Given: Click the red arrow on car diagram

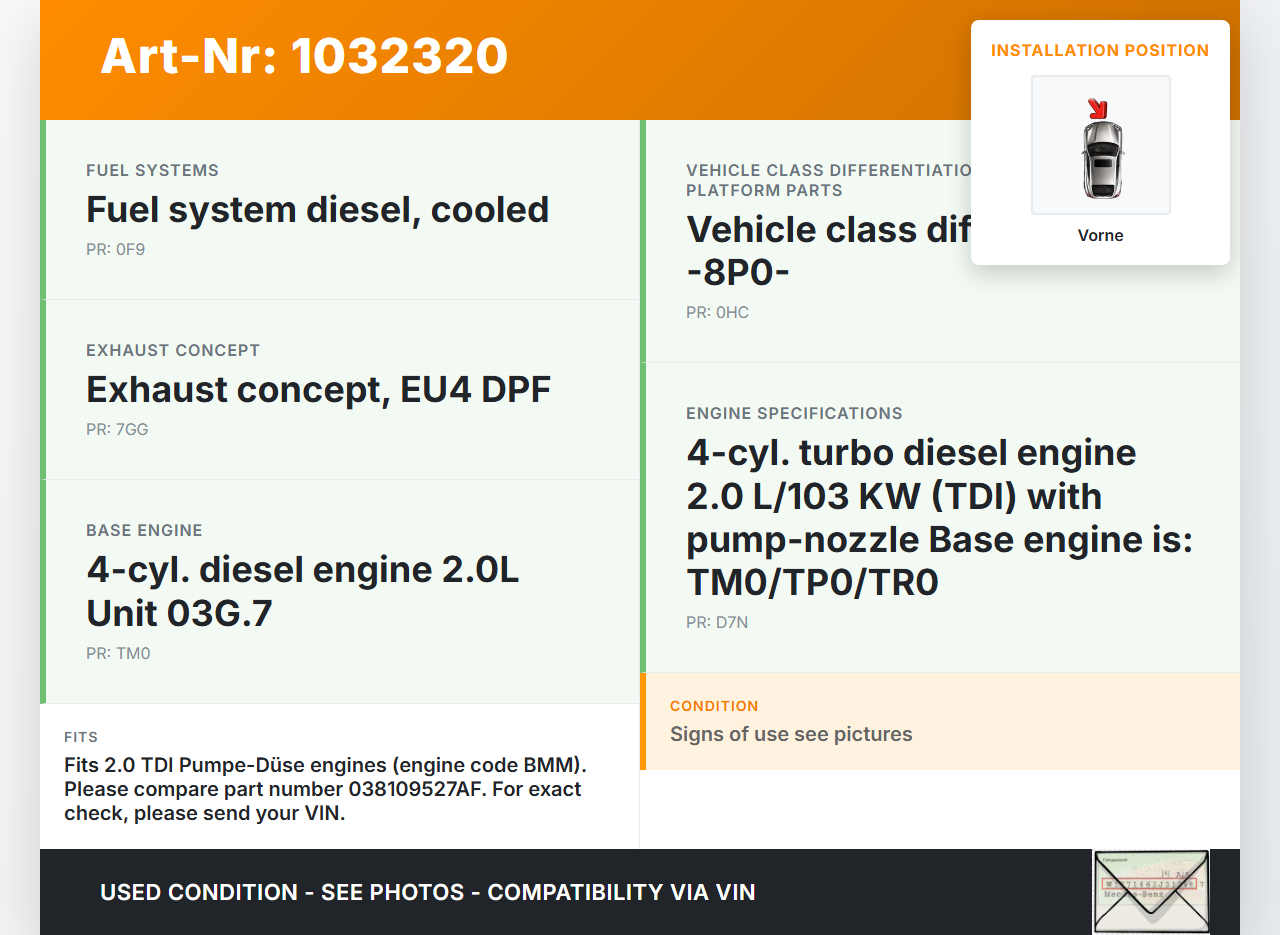Looking at the screenshot, I should click(1098, 108).
